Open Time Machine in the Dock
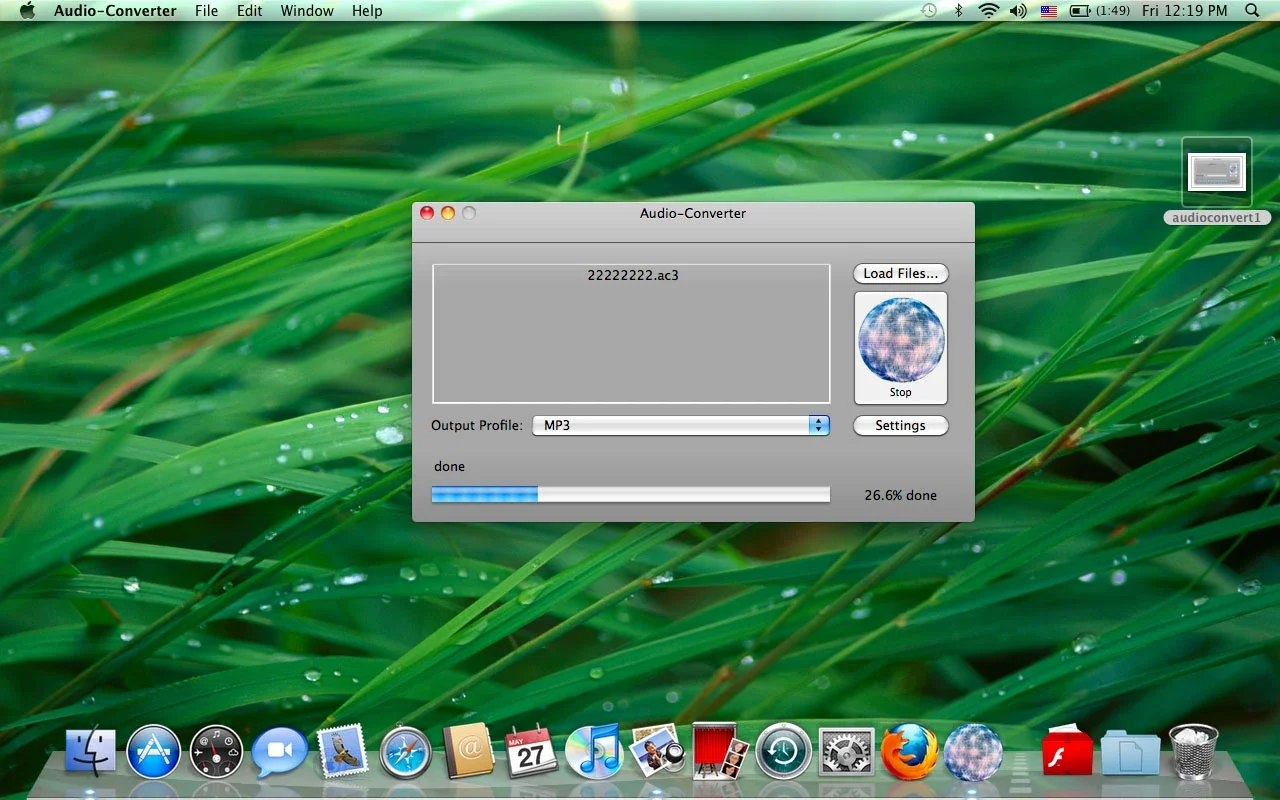Screen dimensions: 1280x800 pos(784,751)
